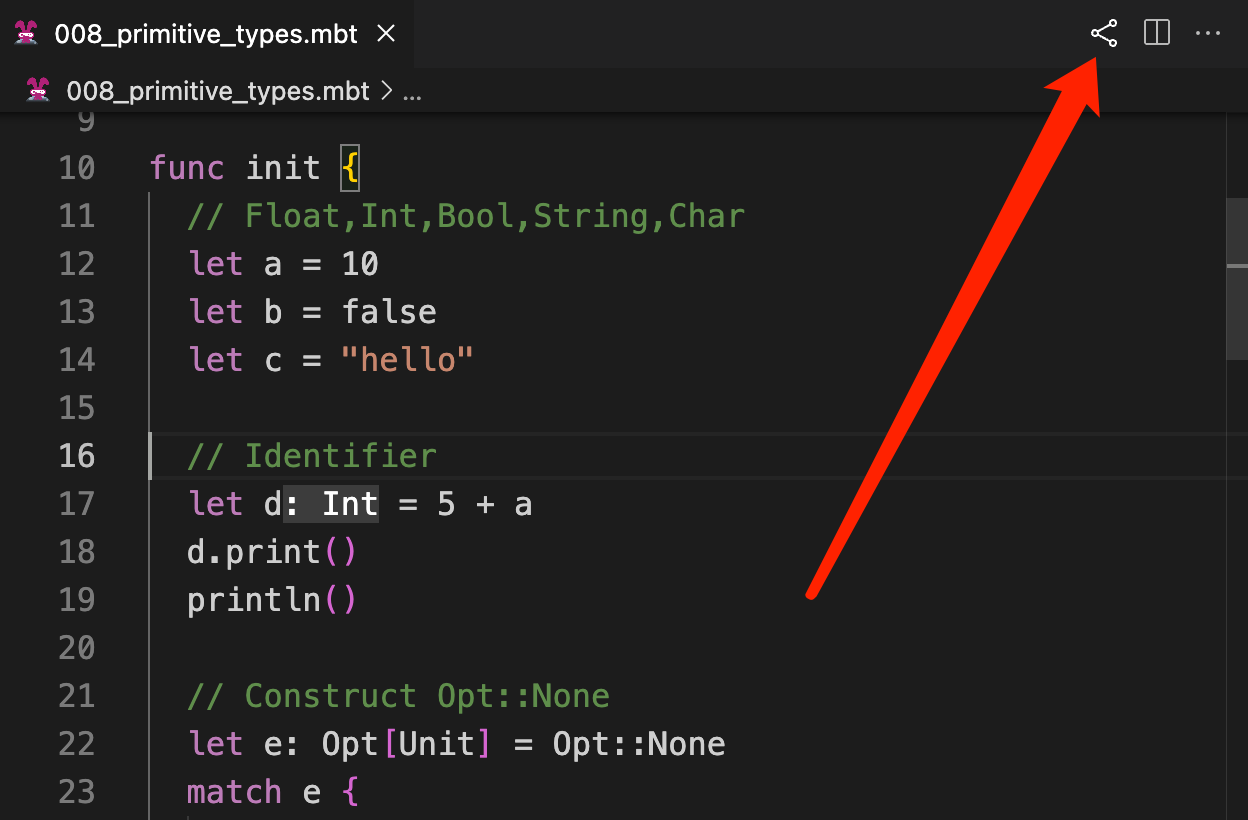Screen dimensions: 1248x820
Task: Click the MoonBit file icon in tab
Action: coord(27,34)
